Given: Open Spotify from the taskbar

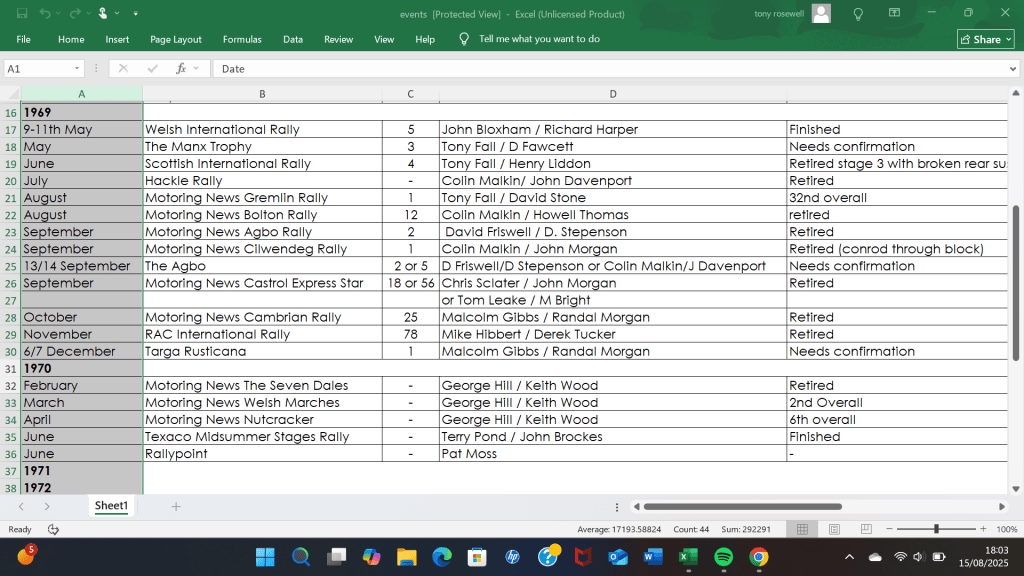Looking at the screenshot, I should [x=723, y=557].
